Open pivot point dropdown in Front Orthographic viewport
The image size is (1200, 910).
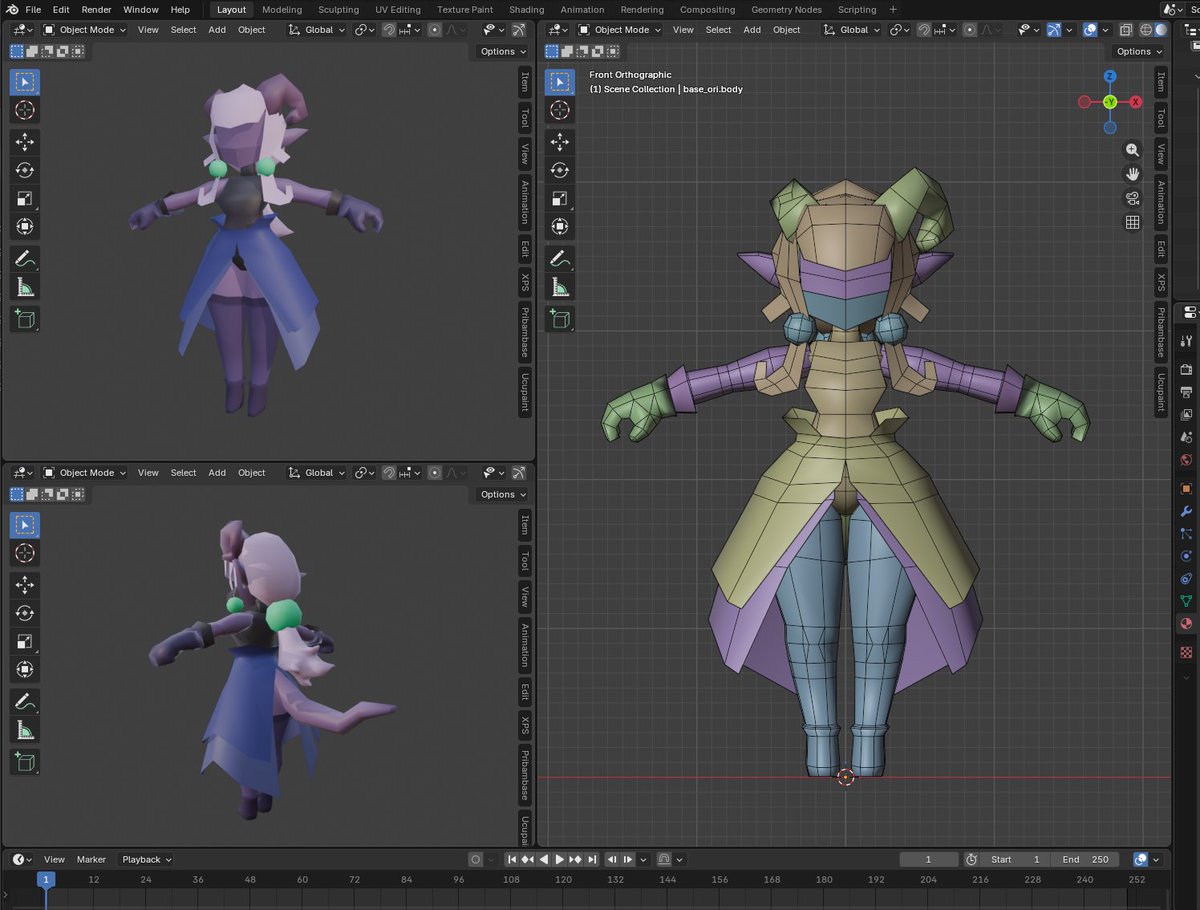[898, 30]
